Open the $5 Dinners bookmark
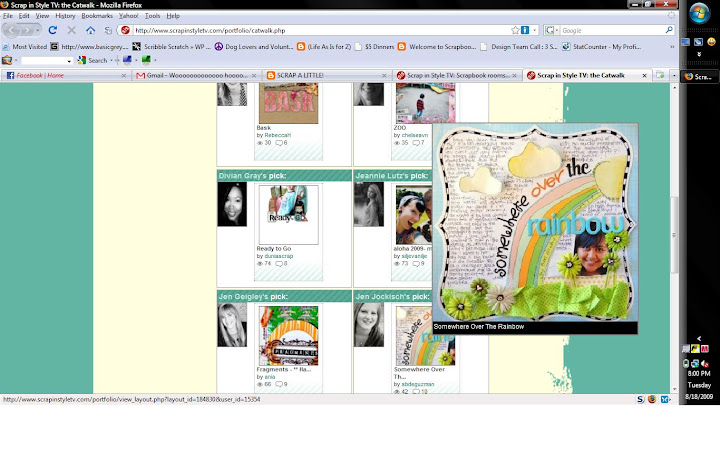Viewport: 720px width, 449px height. coord(375,47)
